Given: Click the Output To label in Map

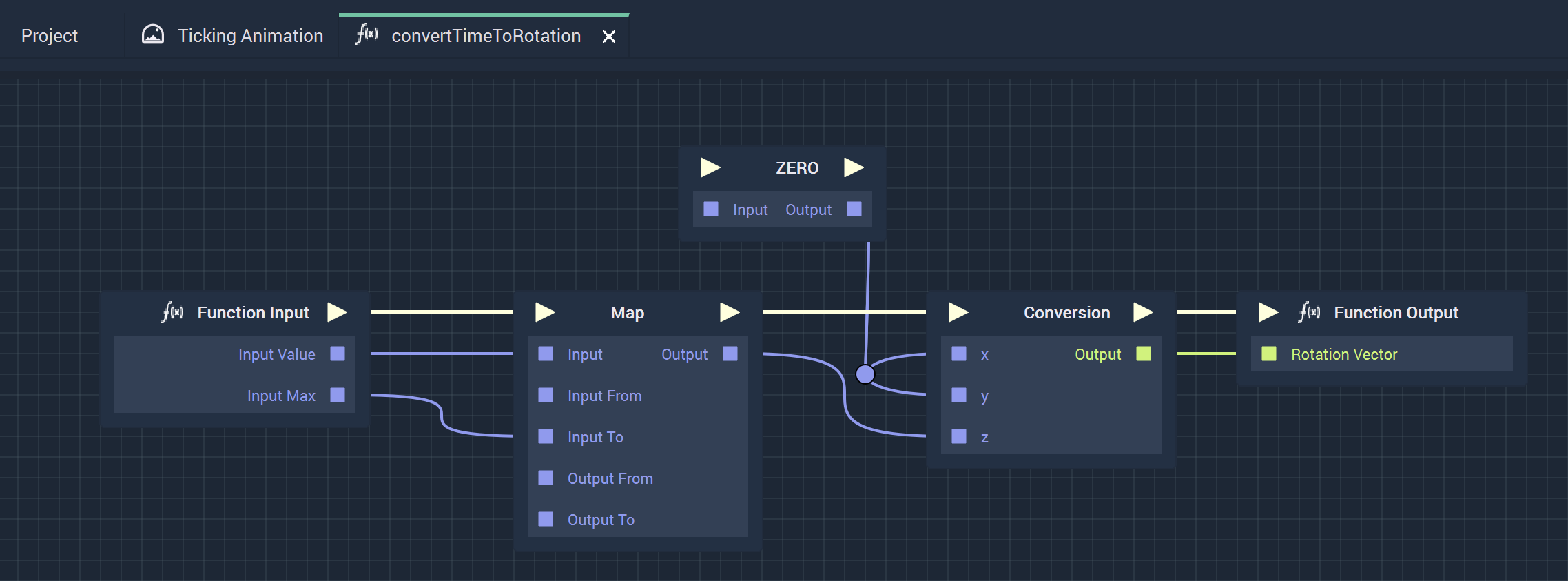Looking at the screenshot, I should [601, 520].
